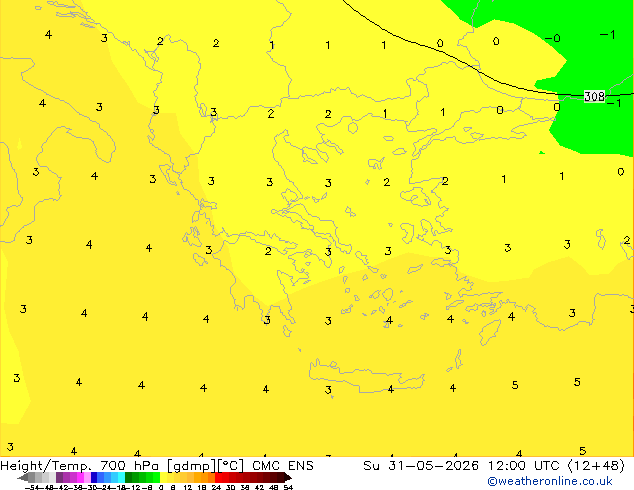The height and width of the screenshot is (490, 634).
Task: Click the map title 'Height/Temp. 700 hPa'
Action: pyautogui.click(x=80, y=466)
